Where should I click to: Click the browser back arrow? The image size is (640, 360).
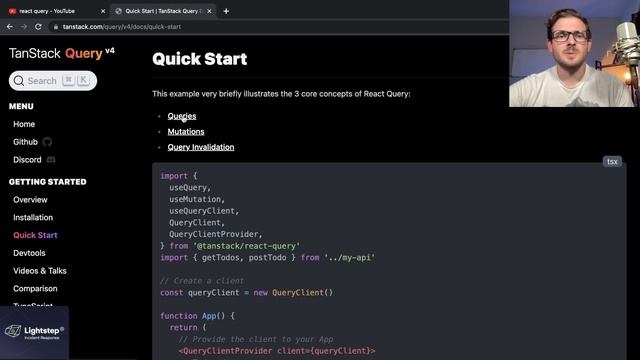[10, 27]
